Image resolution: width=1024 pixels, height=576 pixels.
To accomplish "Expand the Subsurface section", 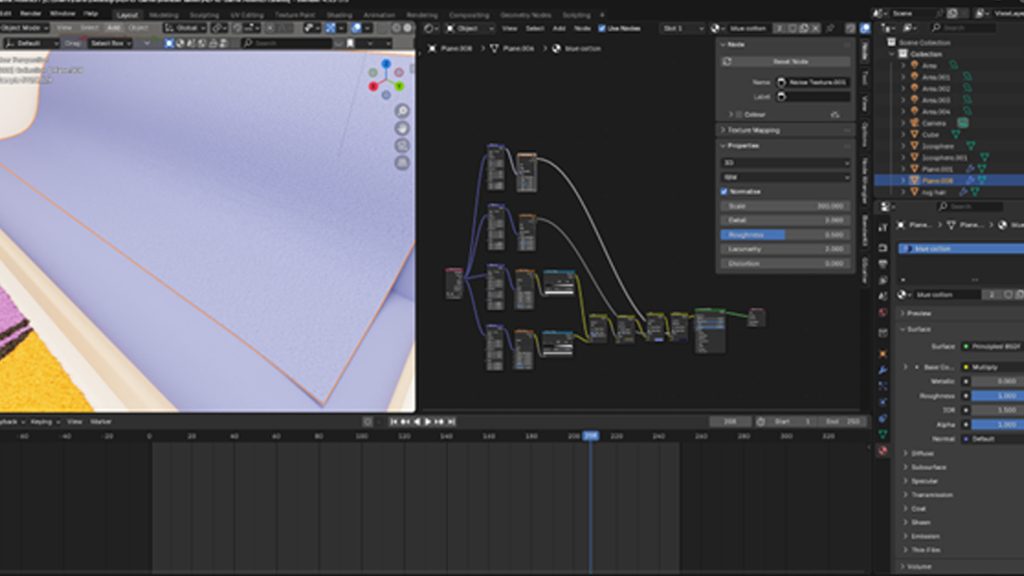I will click(x=929, y=467).
